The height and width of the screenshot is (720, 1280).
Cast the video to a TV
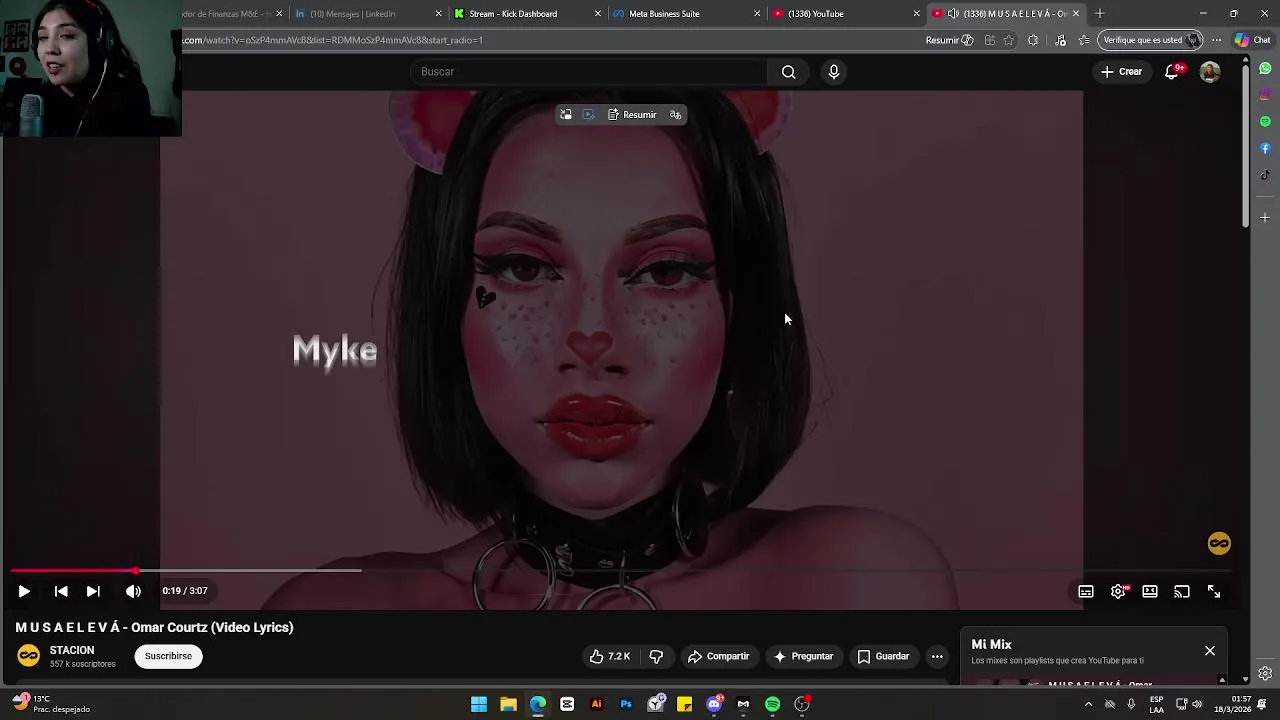click(x=1182, y=591)
